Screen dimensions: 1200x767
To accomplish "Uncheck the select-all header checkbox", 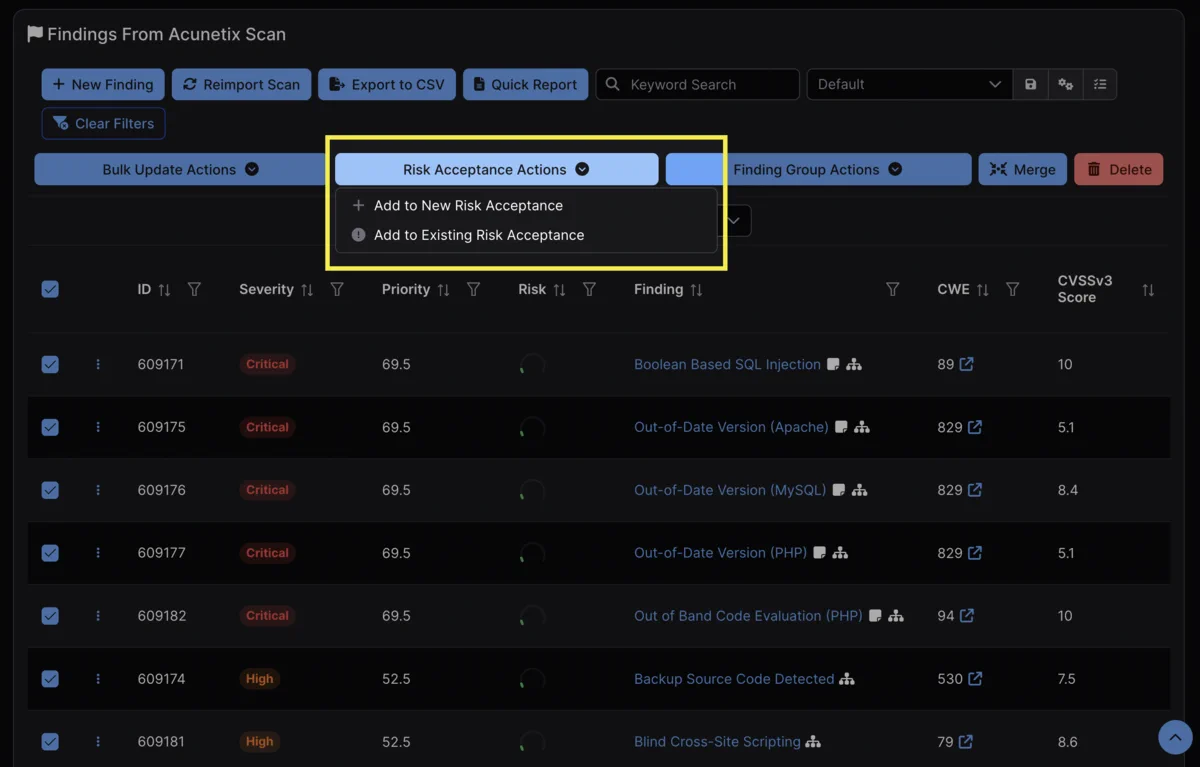I will pos(50,290).
